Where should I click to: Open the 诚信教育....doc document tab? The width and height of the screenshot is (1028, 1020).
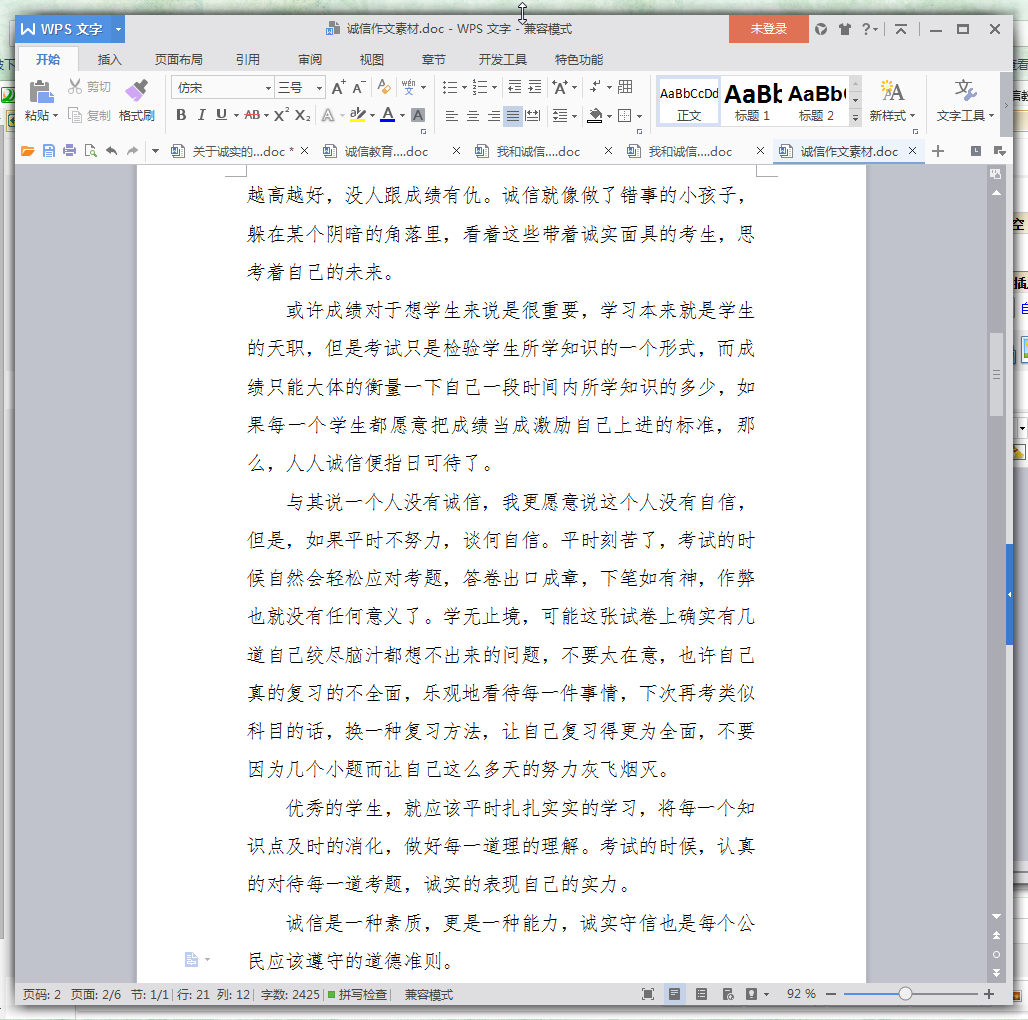pyautogui.click(x=386, y=151)
